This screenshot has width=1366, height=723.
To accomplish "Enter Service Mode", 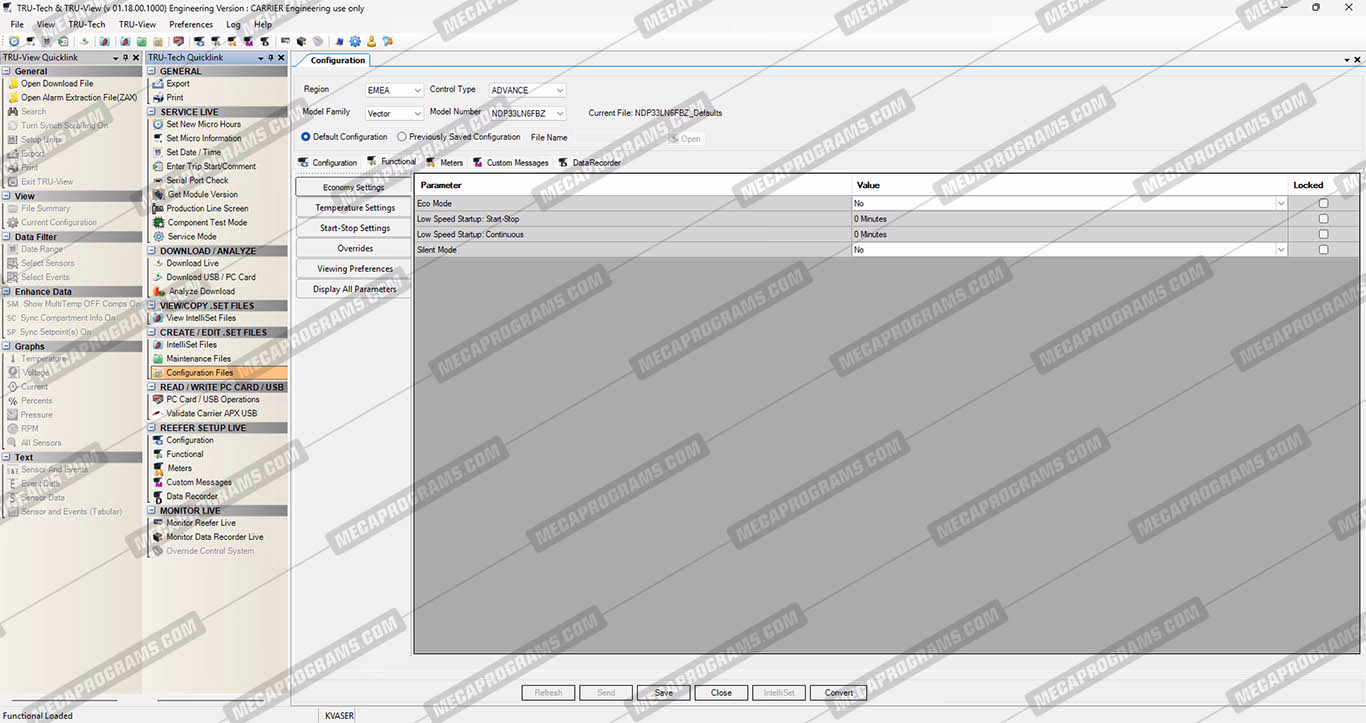I will point(192,237).
